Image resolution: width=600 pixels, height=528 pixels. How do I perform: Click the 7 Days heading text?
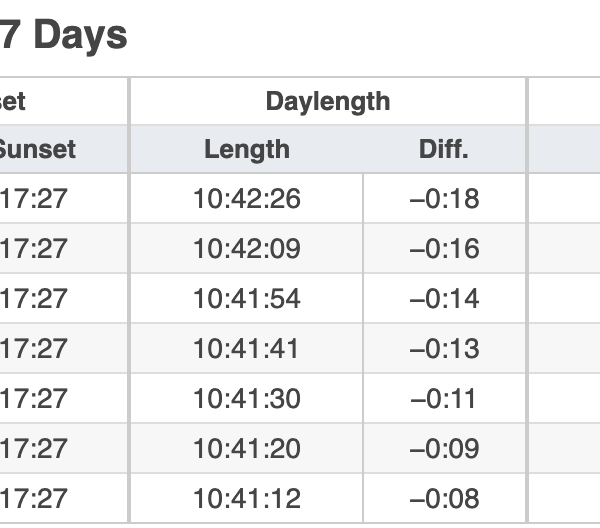pyautogui.click(x=64, y=35)
